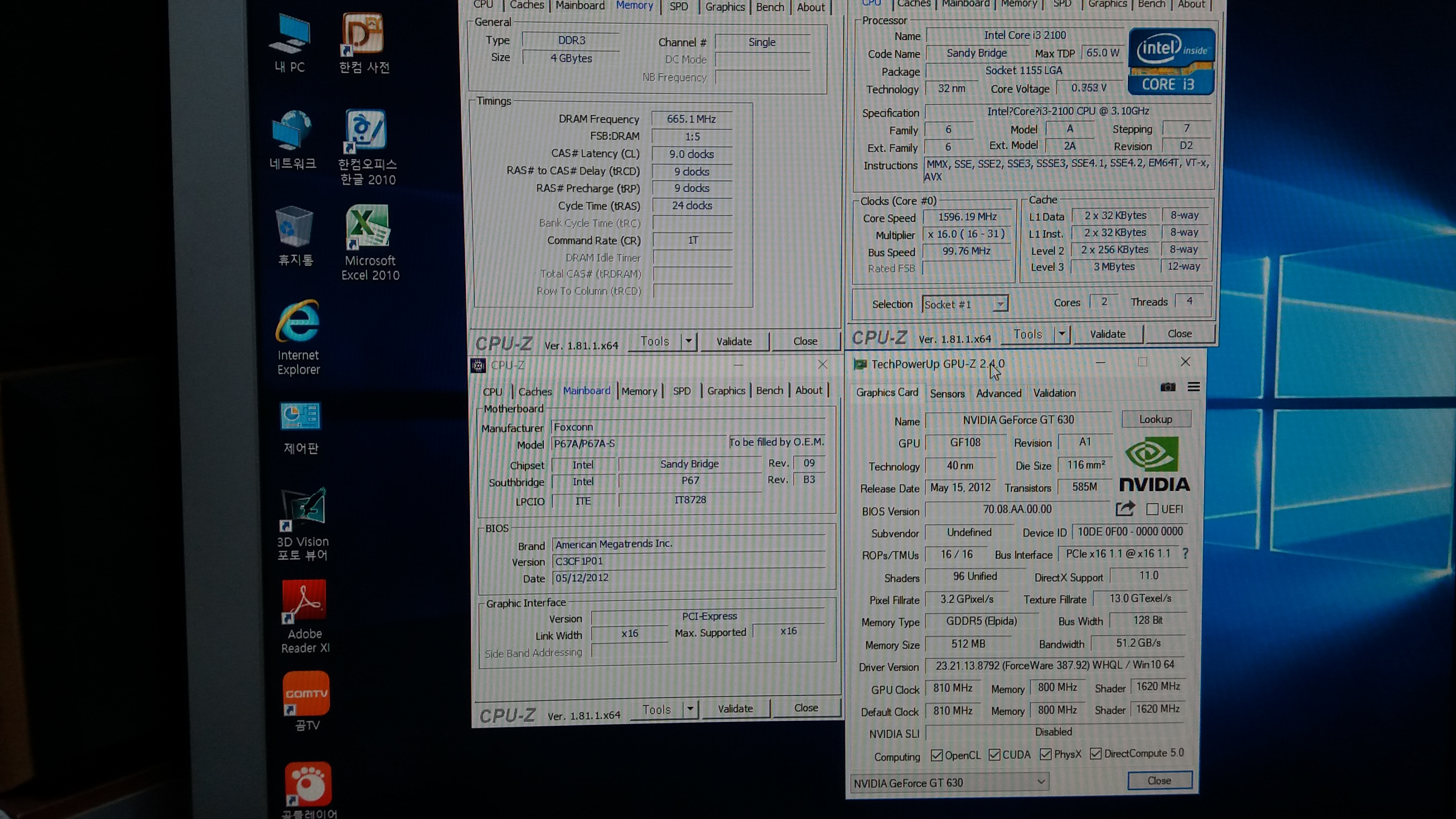Switch to Advanced tab in GPU-Z

point(999,393)
